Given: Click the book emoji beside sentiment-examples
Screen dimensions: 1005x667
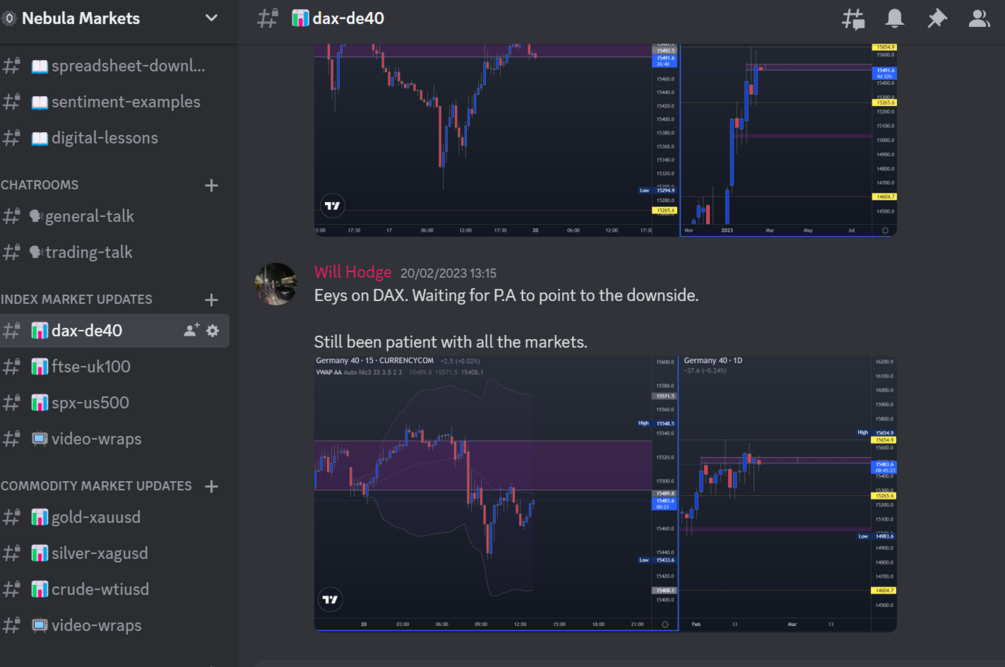Looking at the screenshot, I should click(x=40, y=103).
